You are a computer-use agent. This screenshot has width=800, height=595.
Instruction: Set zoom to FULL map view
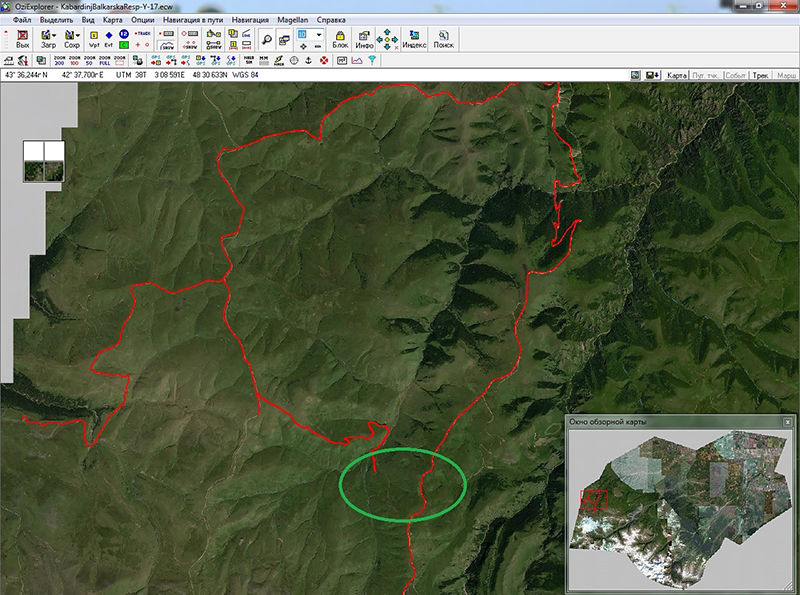tap(105, 60)
